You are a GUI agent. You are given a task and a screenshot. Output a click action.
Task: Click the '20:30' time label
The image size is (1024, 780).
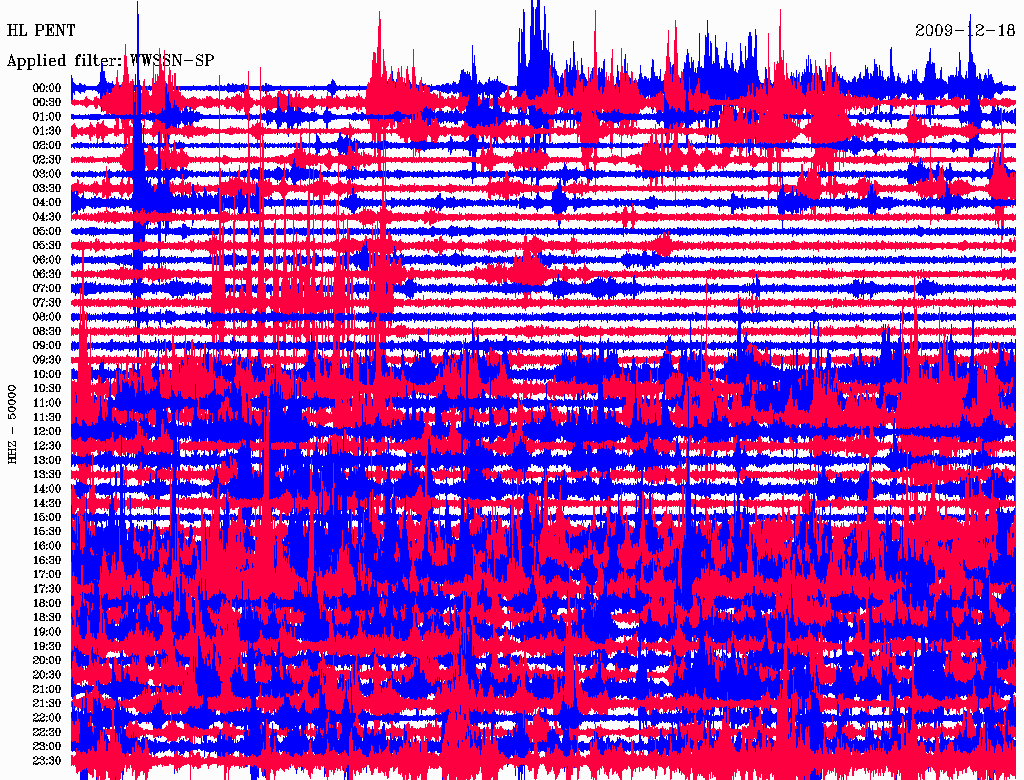tap(47, 675)
